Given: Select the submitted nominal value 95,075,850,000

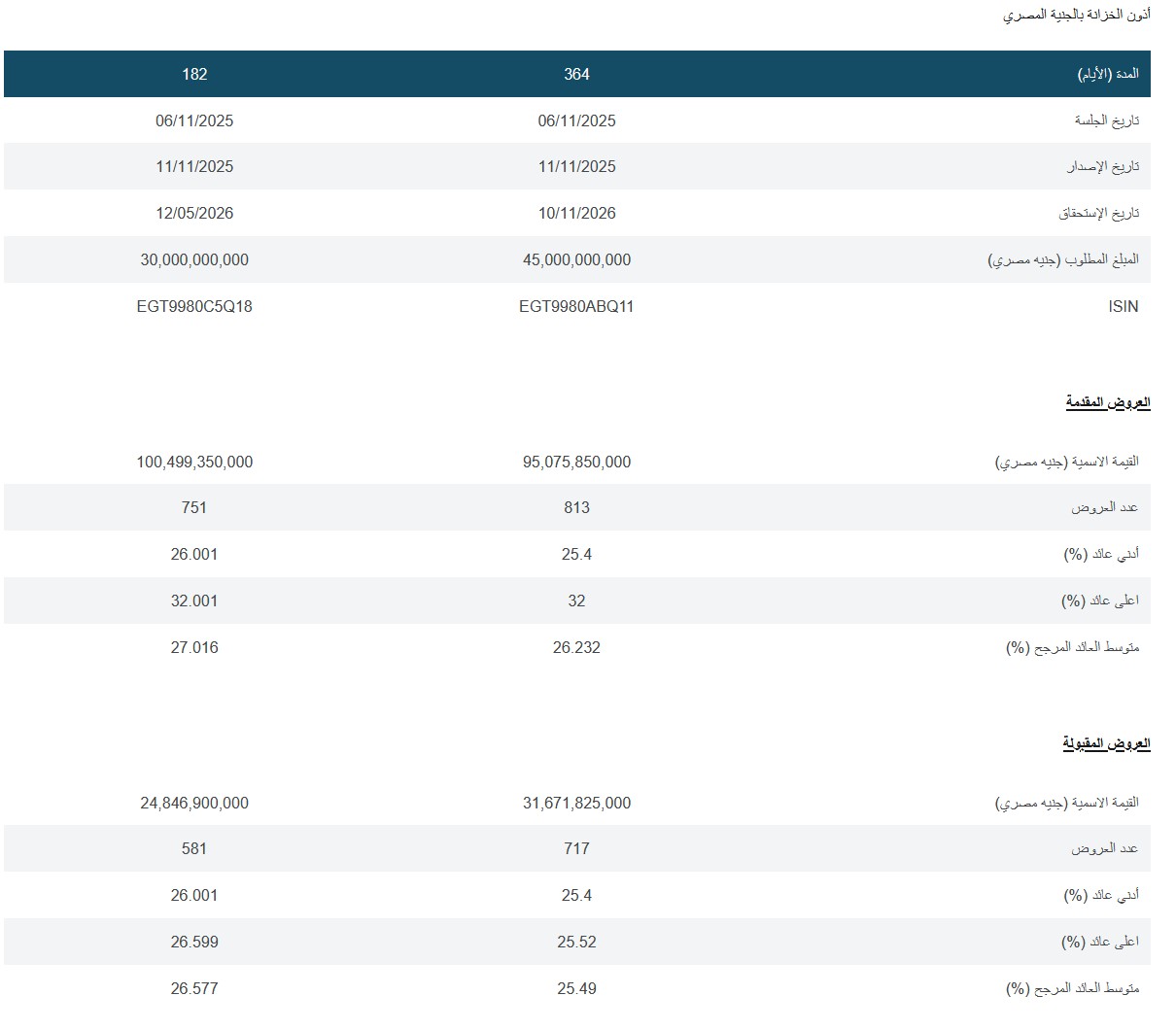Looking at the screenshot, I should coord(576,462).
